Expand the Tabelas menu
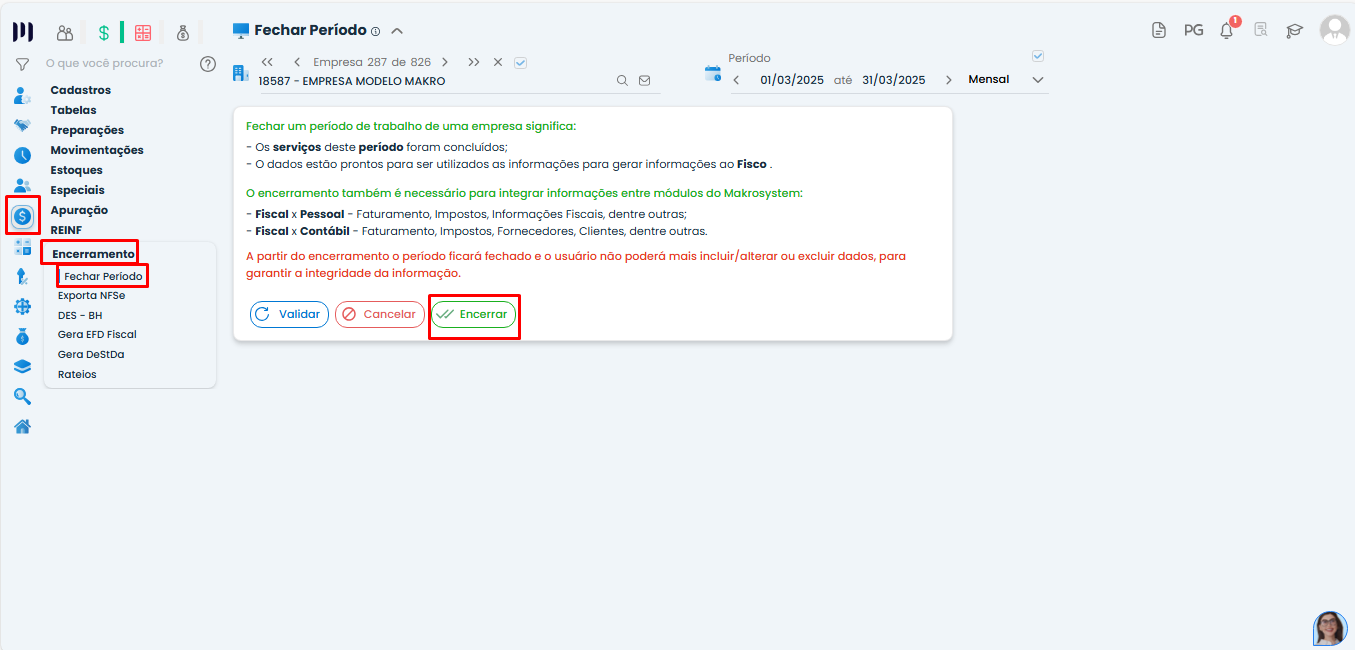The height and width of the screenshot is (650, 1355). point(74,110)
